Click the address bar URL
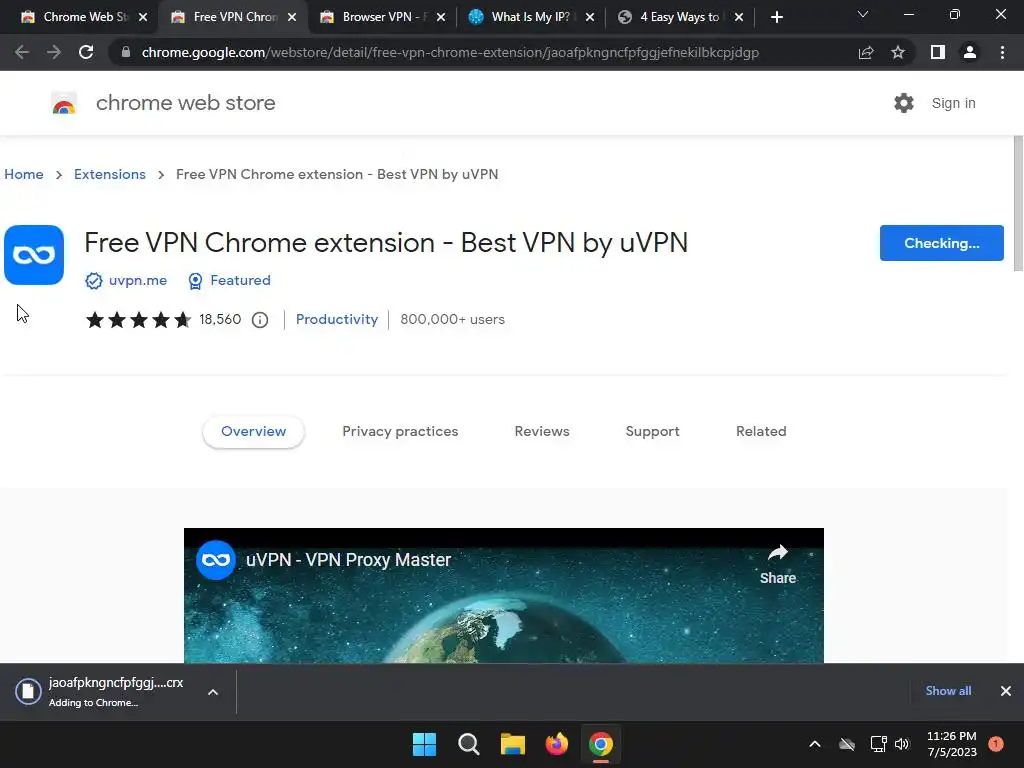 pyautogui.click(x=450, y=52)
